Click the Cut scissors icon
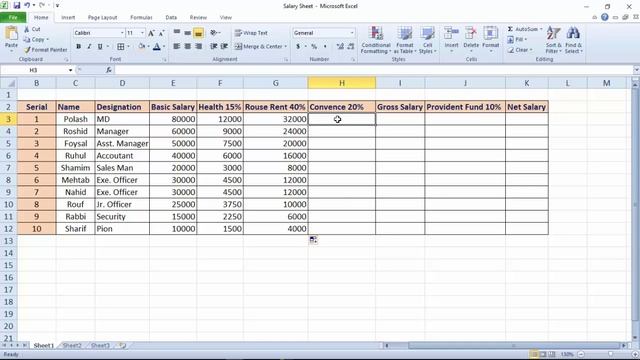Viewport: 640px width, 360px height. point(27,29)
